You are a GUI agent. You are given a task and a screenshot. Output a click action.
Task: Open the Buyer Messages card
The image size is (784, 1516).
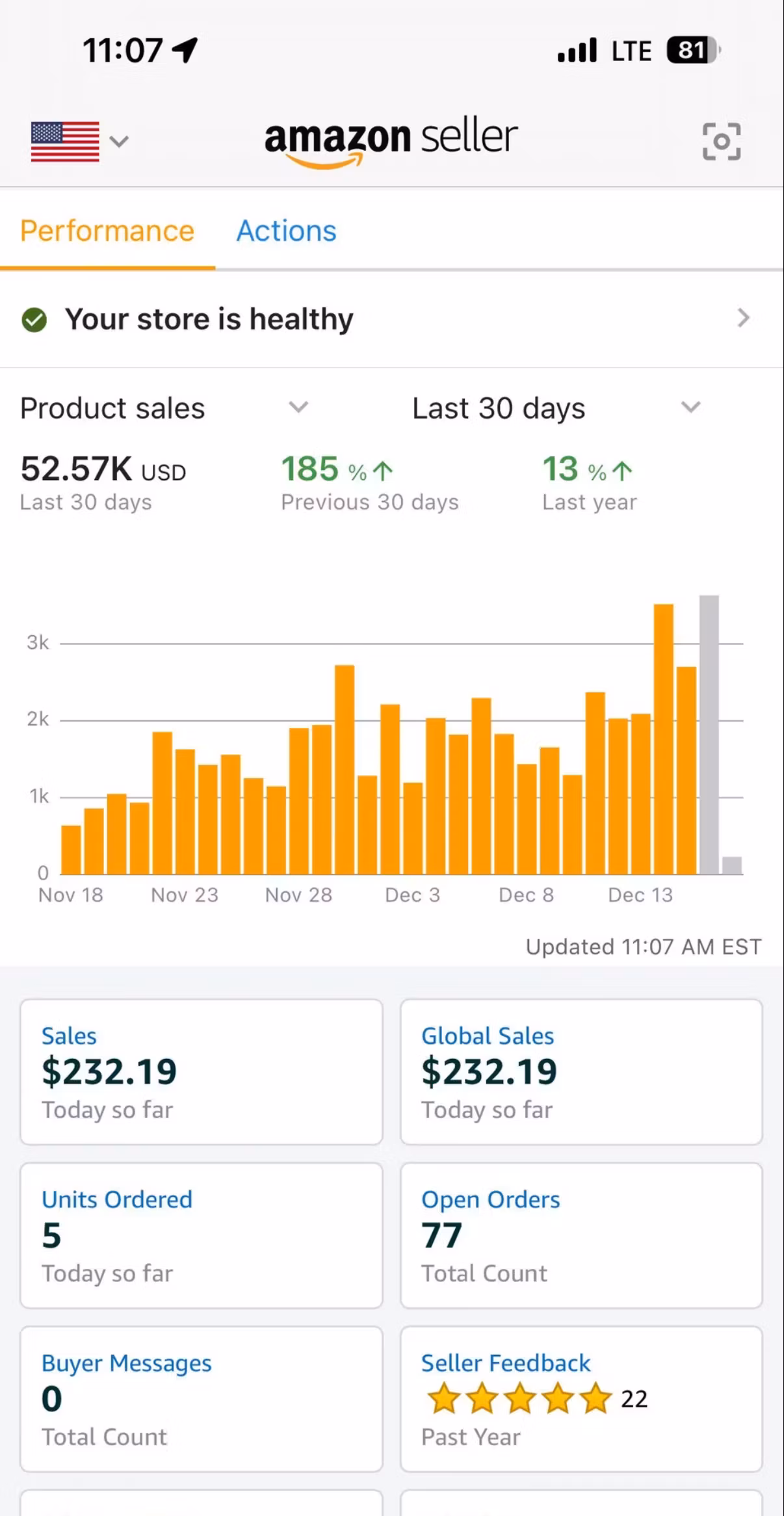[x=201, y=1399]
